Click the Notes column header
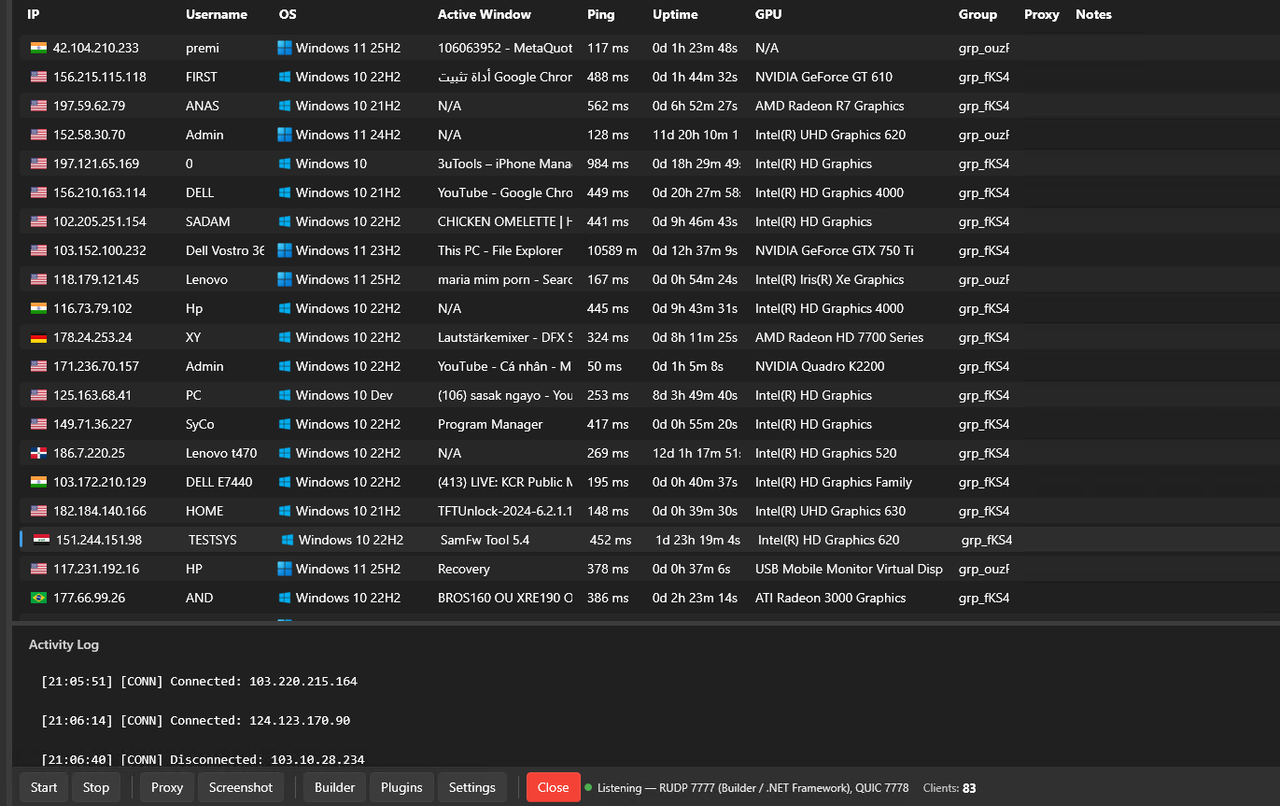This screenshot has height=806, width=1280. pos(1093,15)
